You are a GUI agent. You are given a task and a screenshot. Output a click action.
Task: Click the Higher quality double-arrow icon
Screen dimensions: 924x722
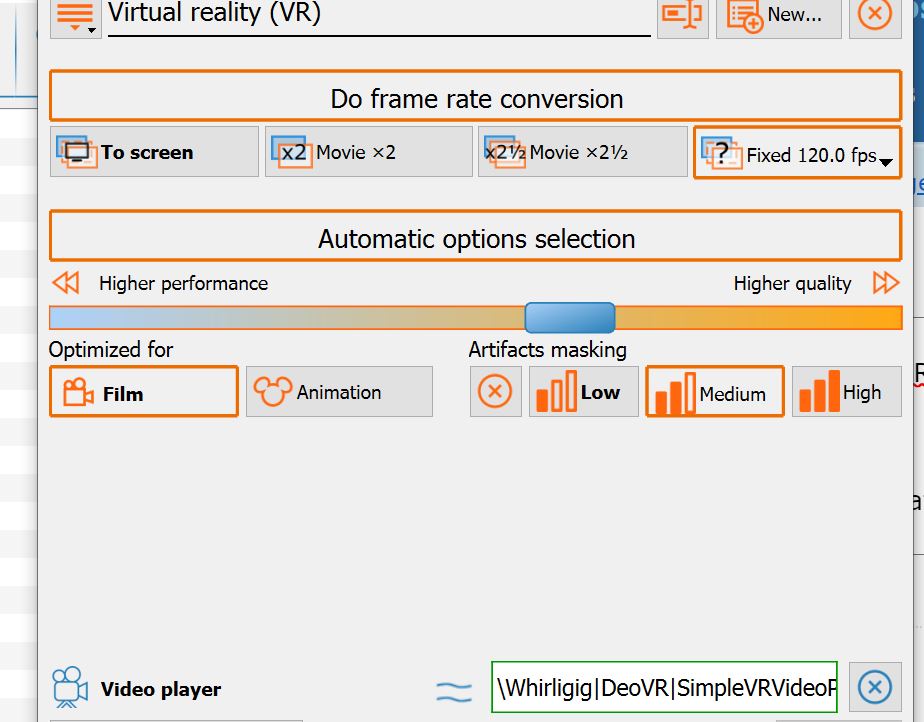pos(885,283)
